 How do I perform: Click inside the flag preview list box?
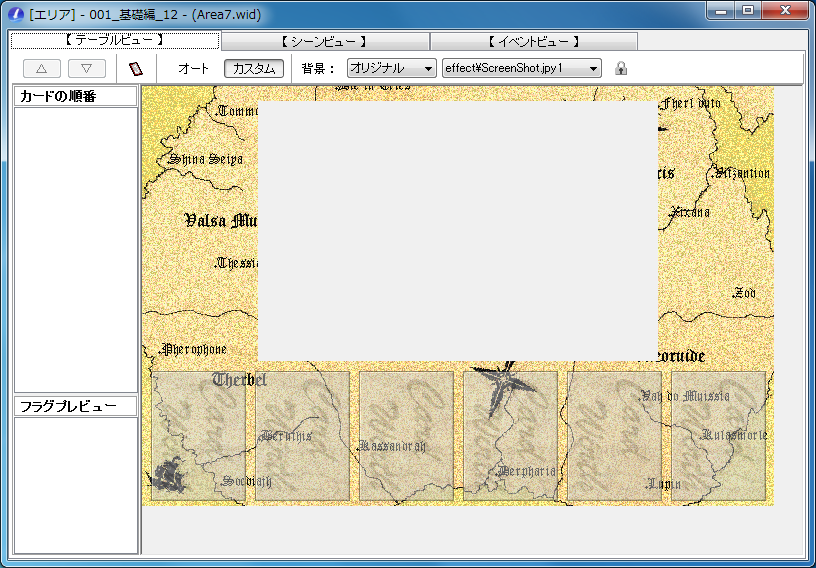pos(75,485)
